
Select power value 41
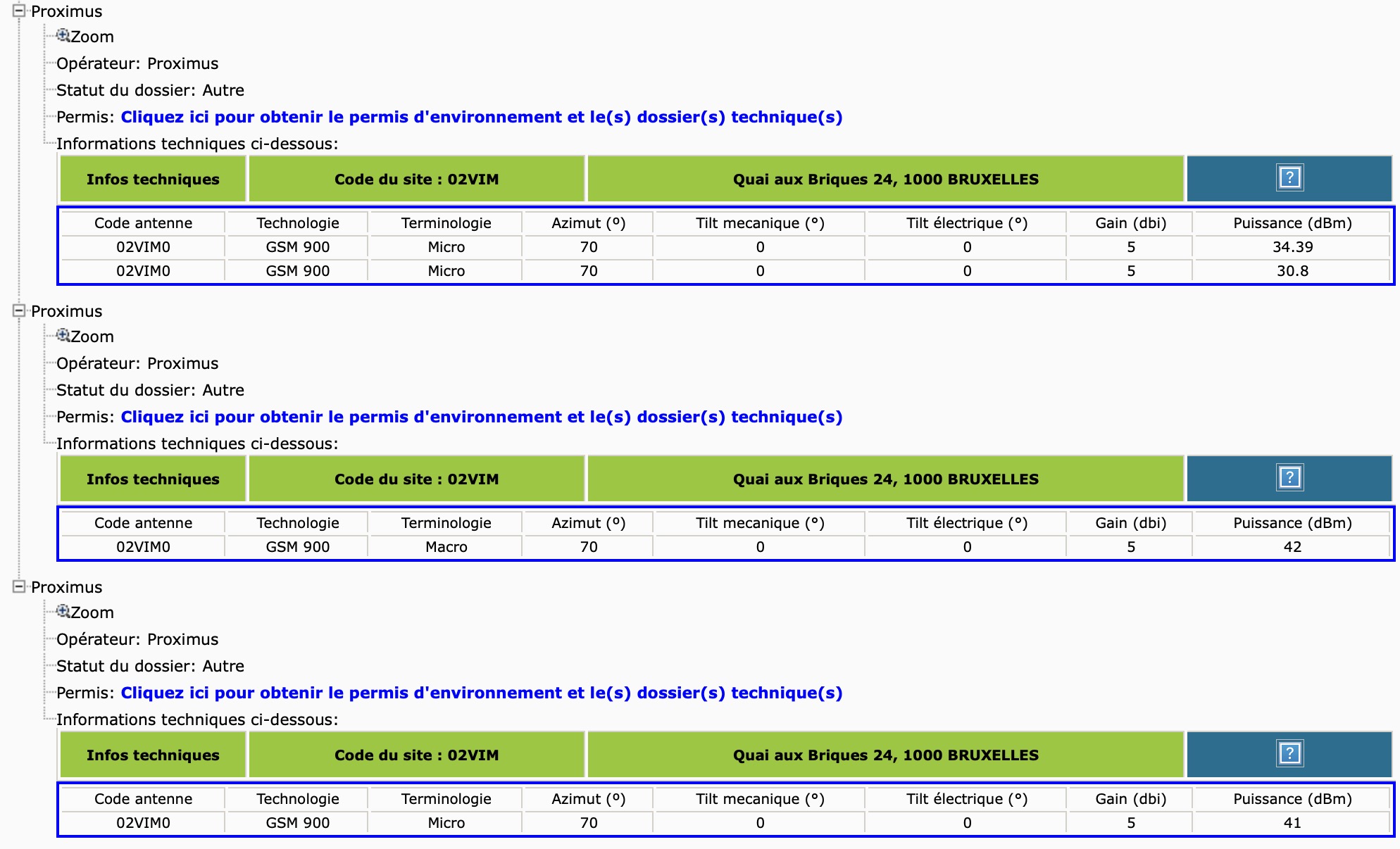[x=1292, y=823]
